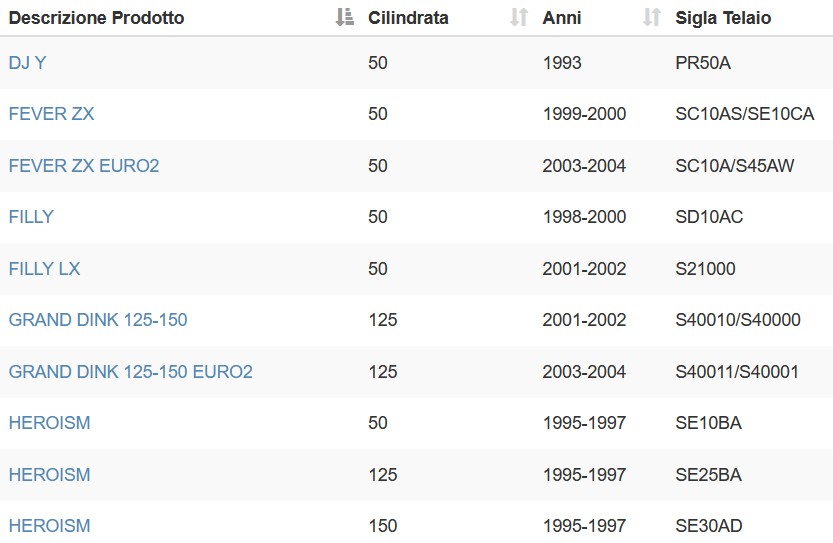Viewport: 833px width, 543px height.
Task: Select the 1993 year cell
Action: tap(562, 63)
